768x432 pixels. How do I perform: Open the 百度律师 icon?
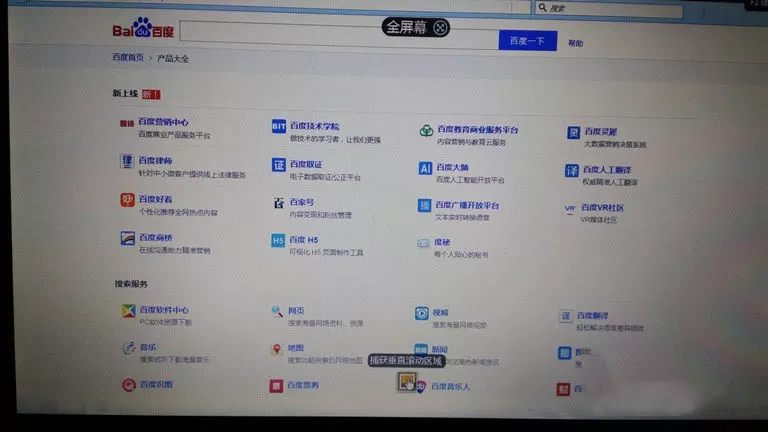tap(127, 161)
